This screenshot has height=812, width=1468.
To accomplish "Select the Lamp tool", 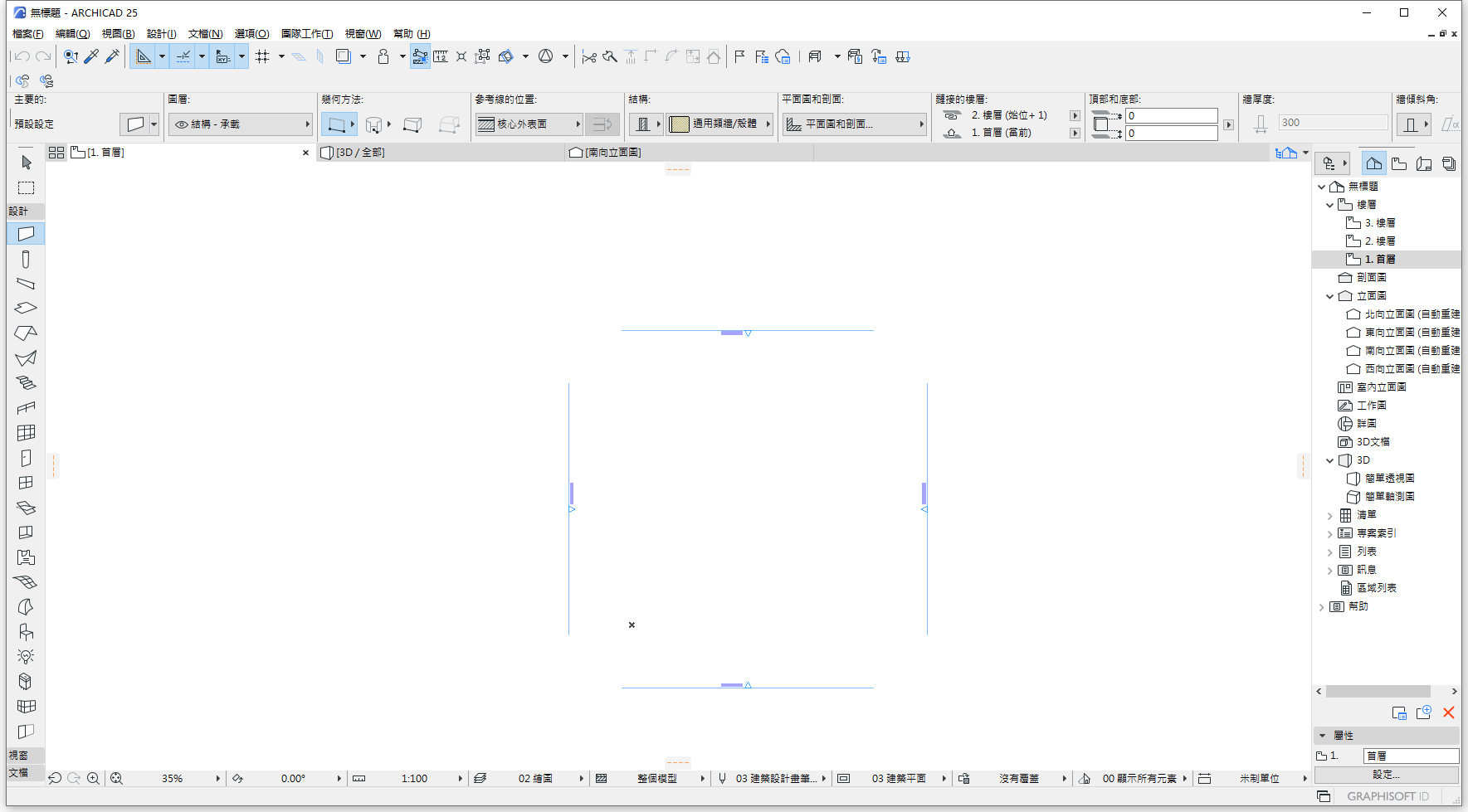I will (26, 657).
